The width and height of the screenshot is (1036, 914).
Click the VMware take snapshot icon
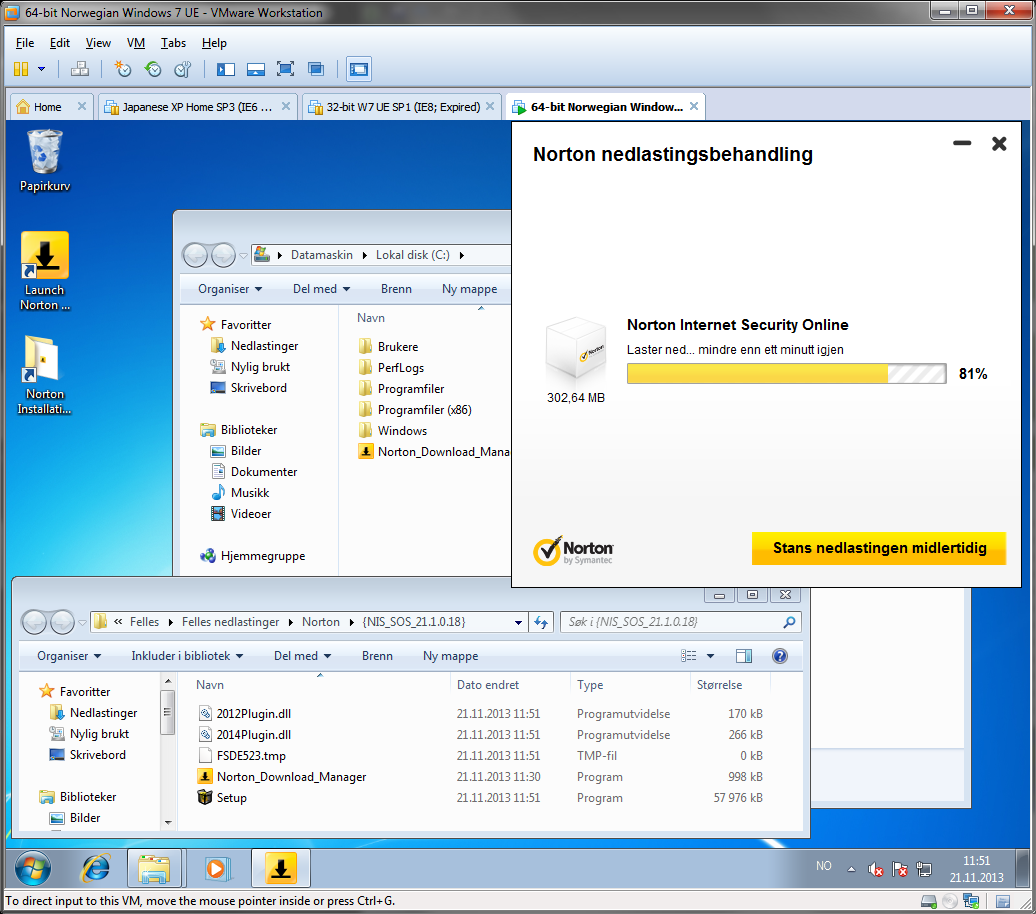click(123, 69)
